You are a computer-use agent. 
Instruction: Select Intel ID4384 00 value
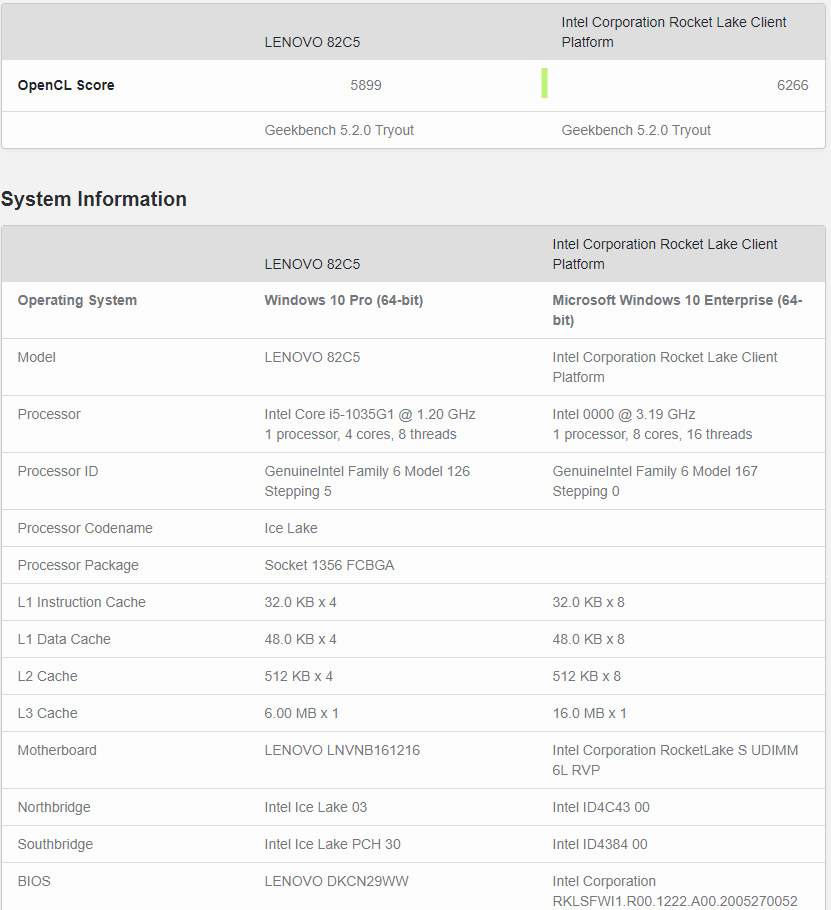click(600, 844)
